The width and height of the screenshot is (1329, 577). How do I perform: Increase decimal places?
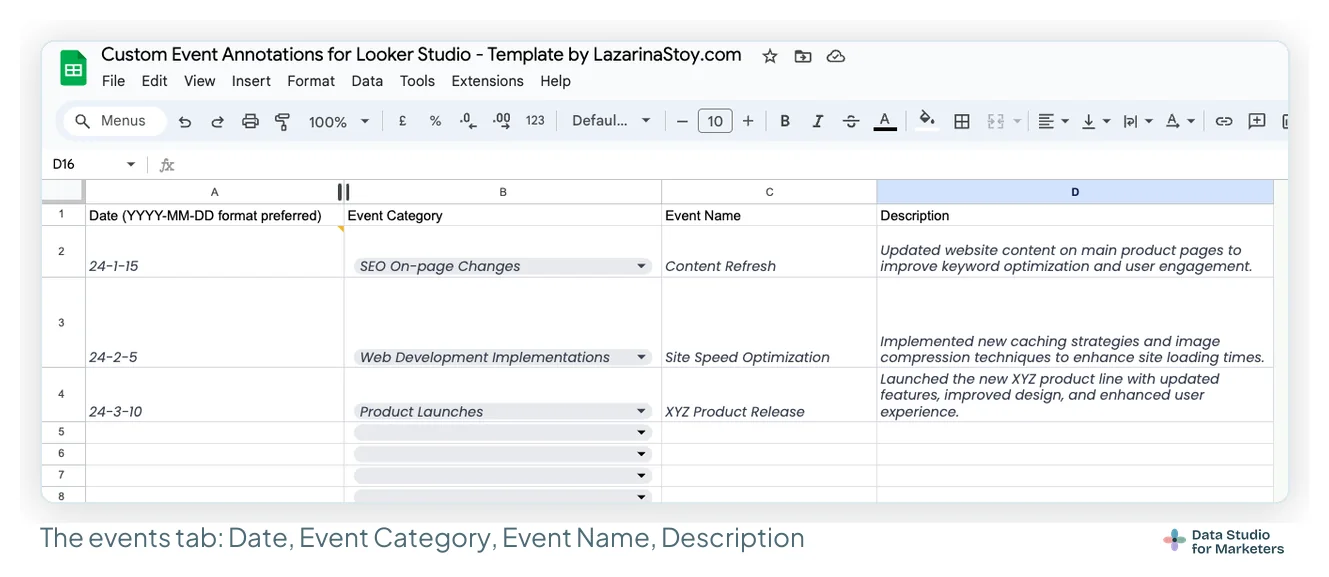tap(502, 121)
